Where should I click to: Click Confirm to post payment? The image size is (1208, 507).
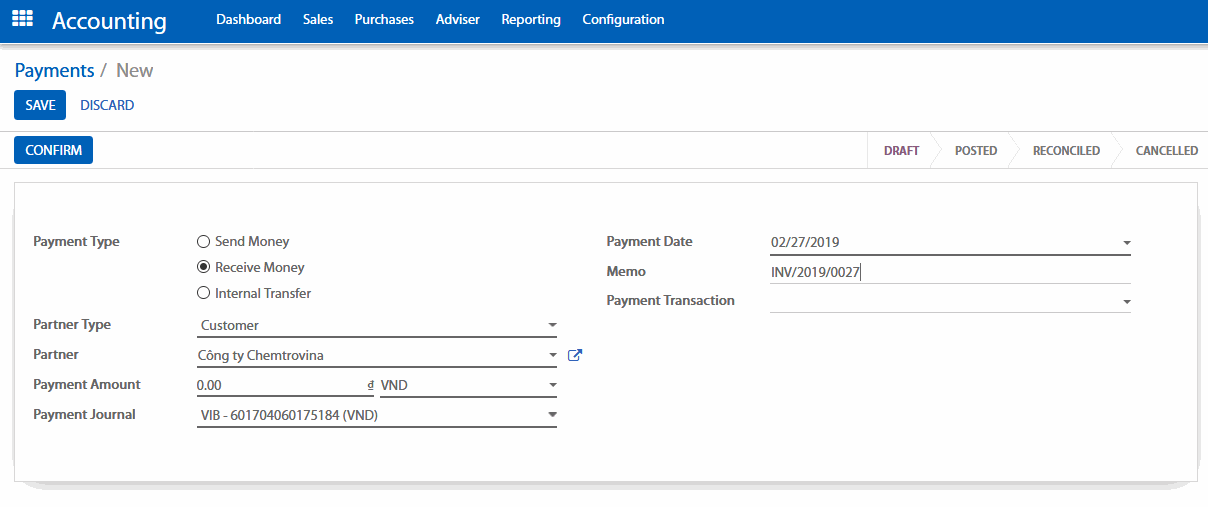tap(53, 150)
